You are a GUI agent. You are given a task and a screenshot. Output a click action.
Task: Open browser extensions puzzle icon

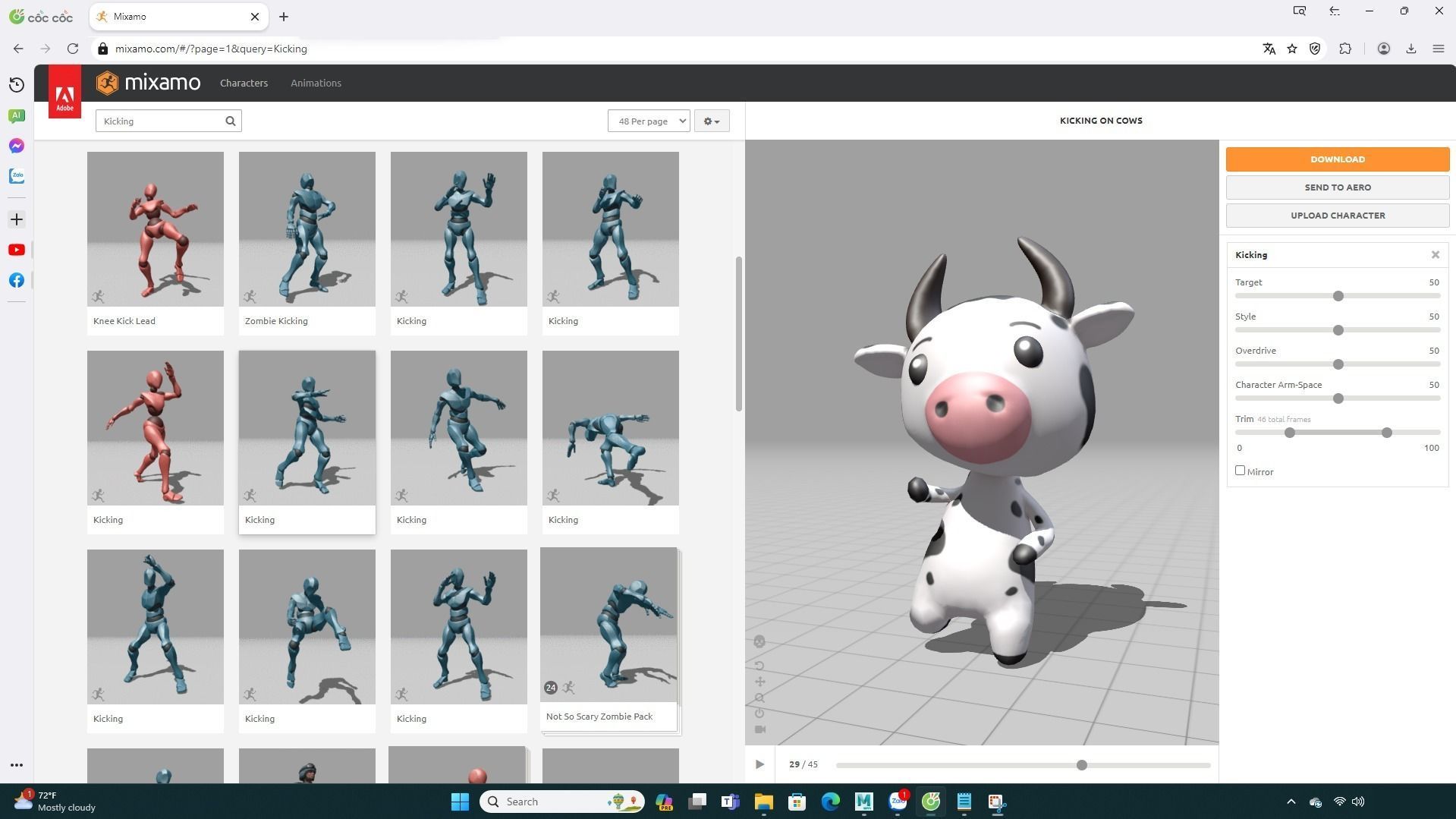[1345, 49]
